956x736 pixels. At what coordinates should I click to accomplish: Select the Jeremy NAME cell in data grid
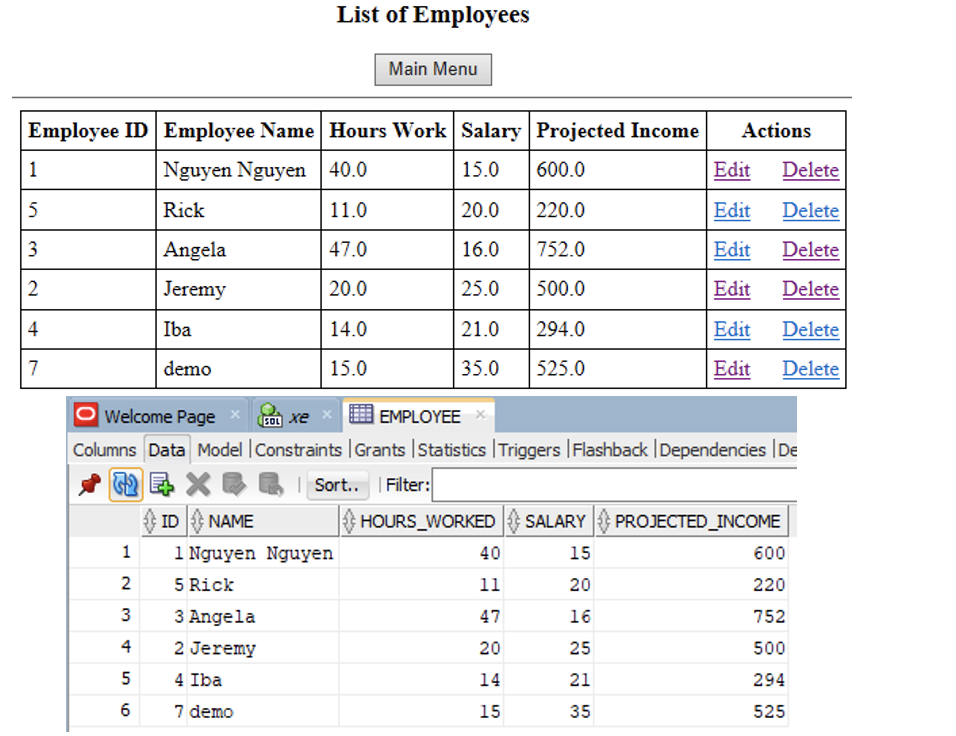coord(263,648)
